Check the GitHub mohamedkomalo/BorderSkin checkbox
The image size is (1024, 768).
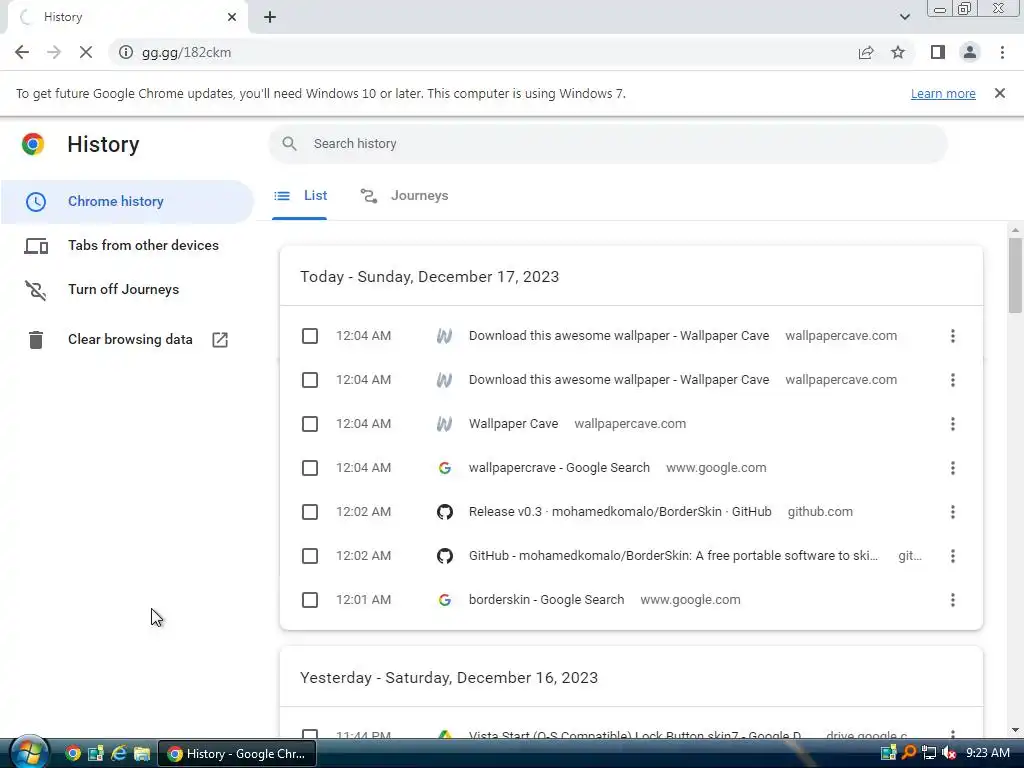click(x=310, y=556)
